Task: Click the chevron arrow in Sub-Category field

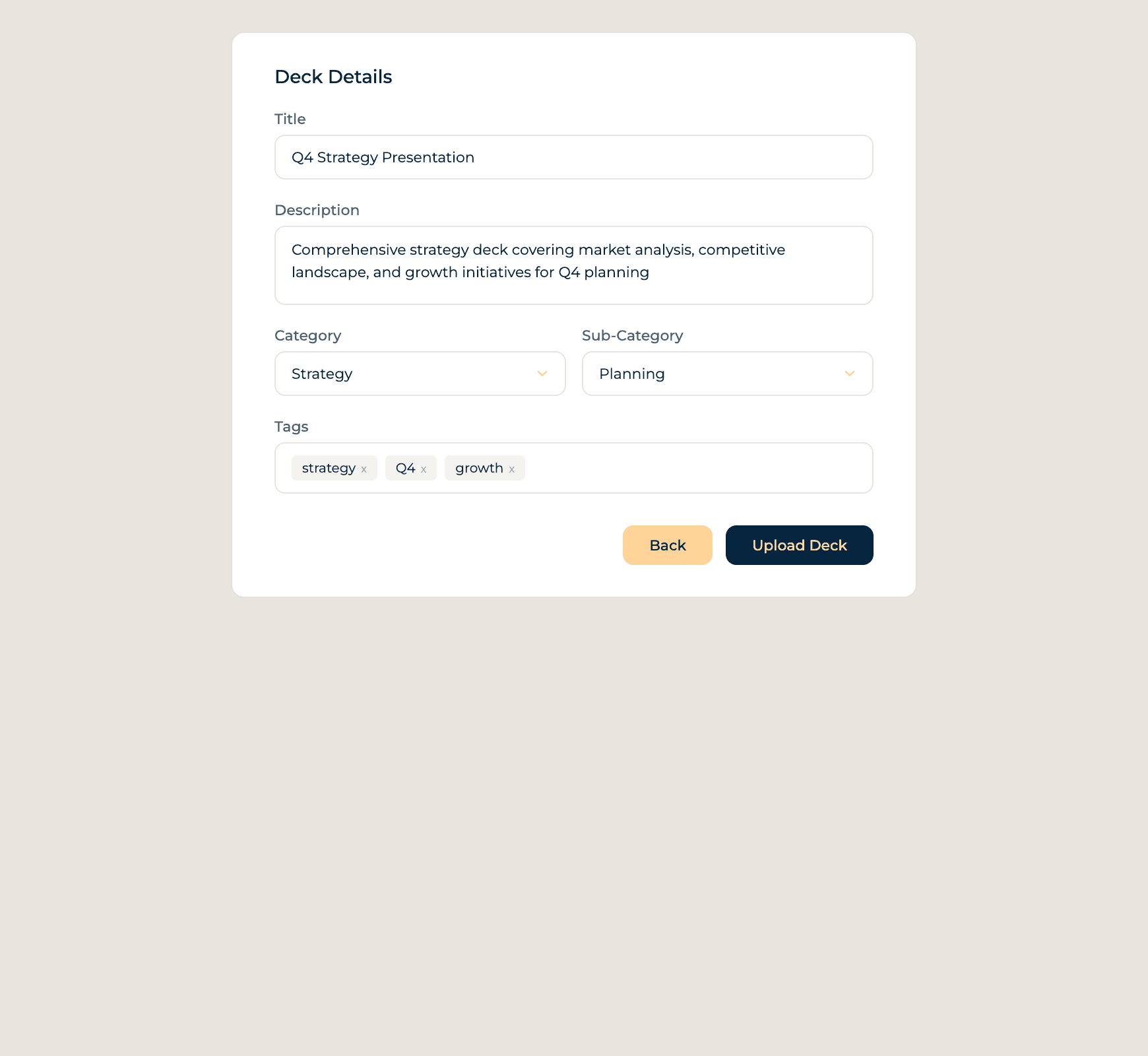Action: (850, 374)
